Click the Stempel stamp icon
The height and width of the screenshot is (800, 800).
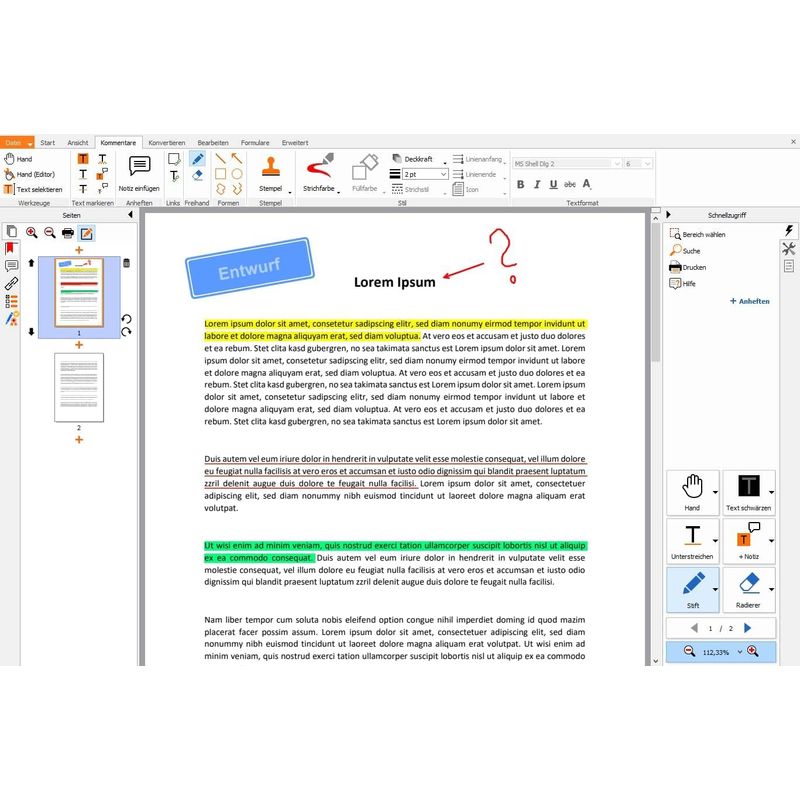[270, 166]
